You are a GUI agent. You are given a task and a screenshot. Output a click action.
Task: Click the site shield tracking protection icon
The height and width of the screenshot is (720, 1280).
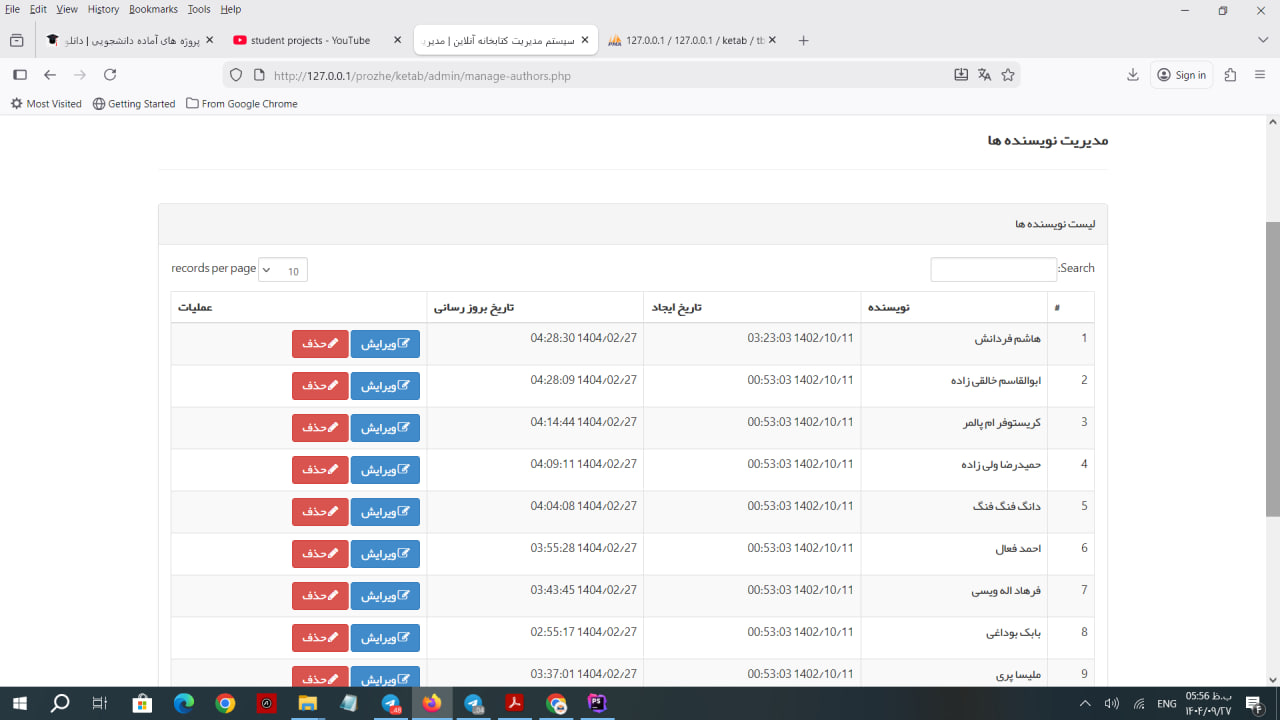pos(236,75)
